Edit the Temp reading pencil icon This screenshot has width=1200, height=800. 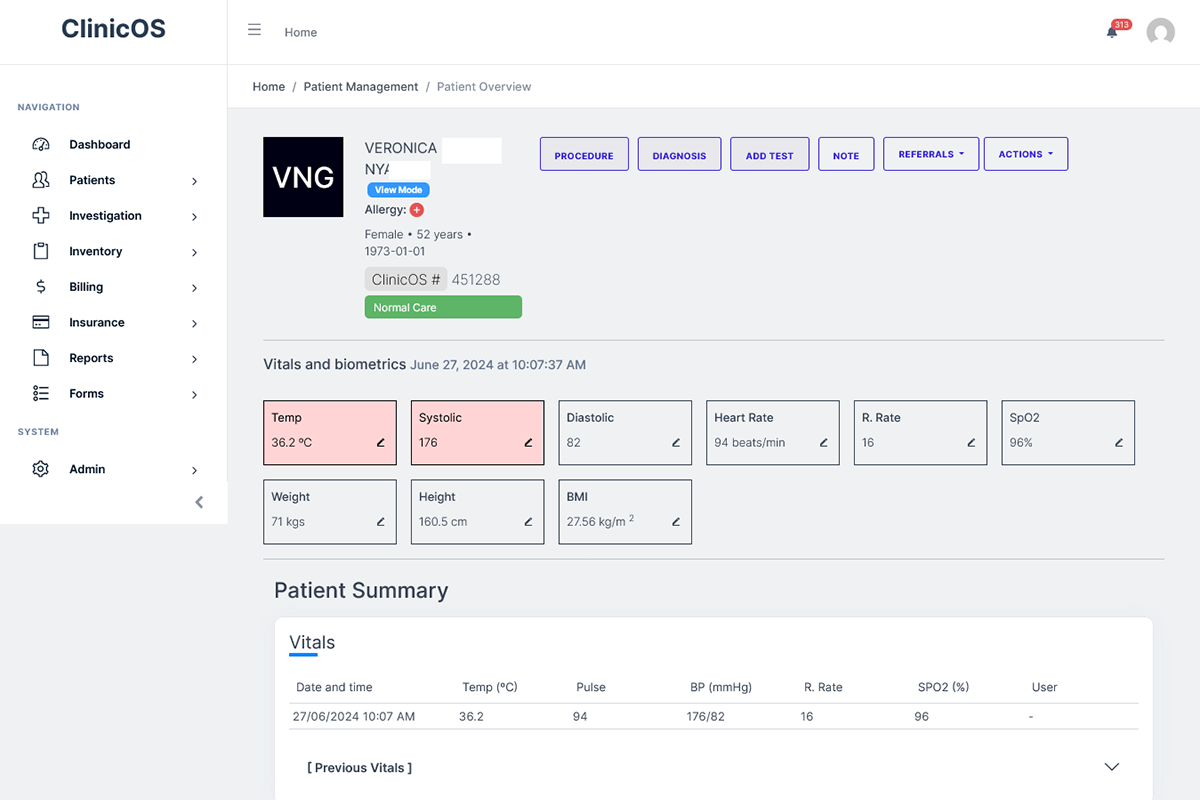coord(380,443)
